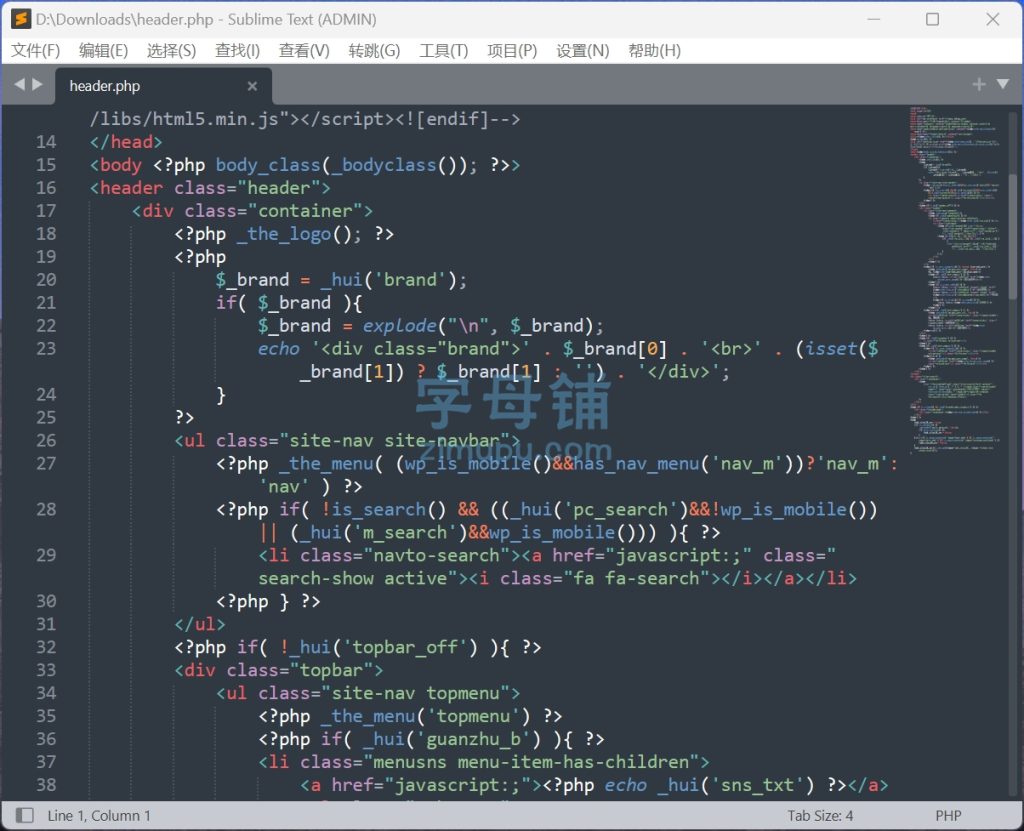Click 'sns_txt' string on line 38
This screenshot has height=831, width=1024.
coord(761,785)
